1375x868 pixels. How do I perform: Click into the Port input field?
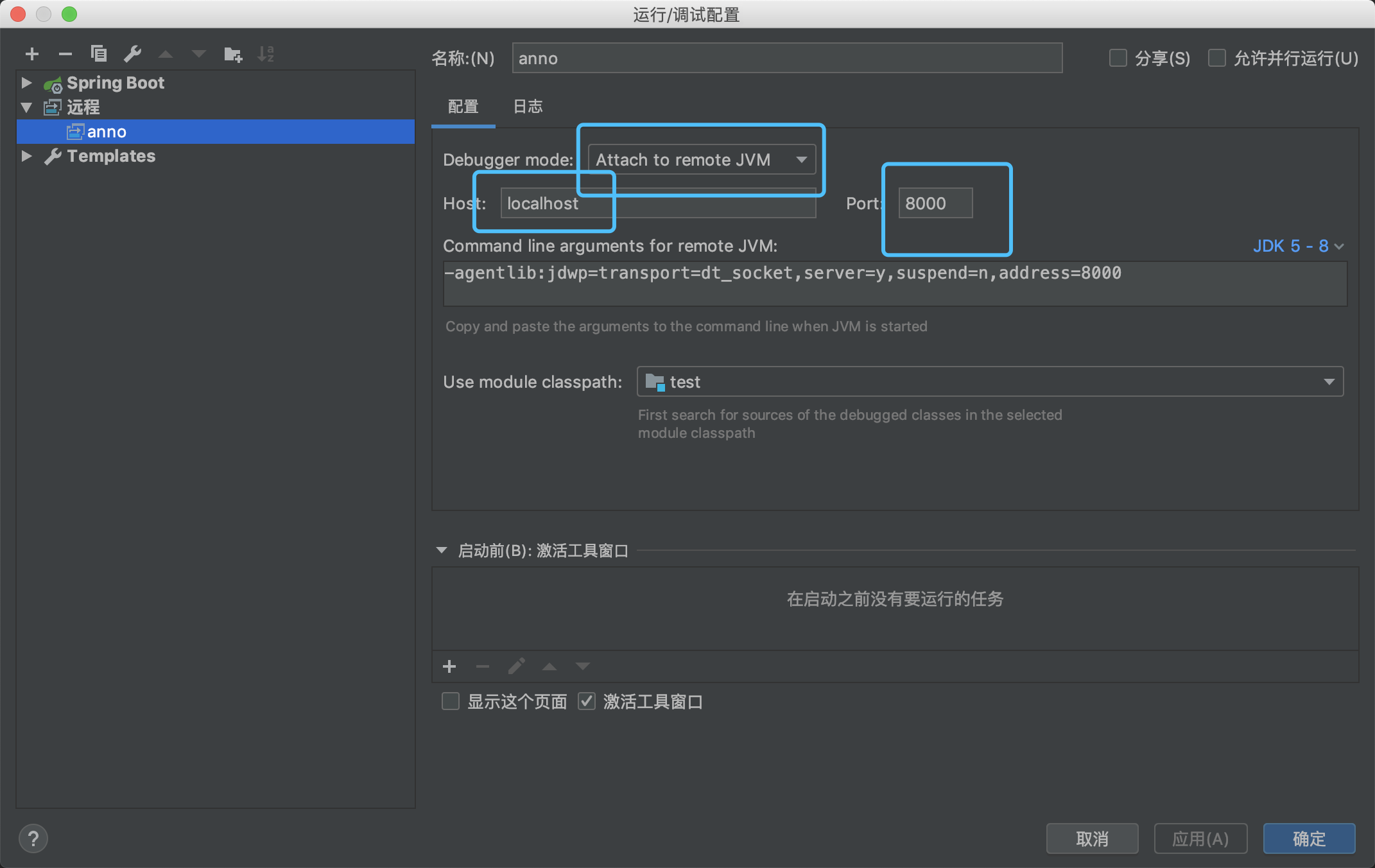935,204
